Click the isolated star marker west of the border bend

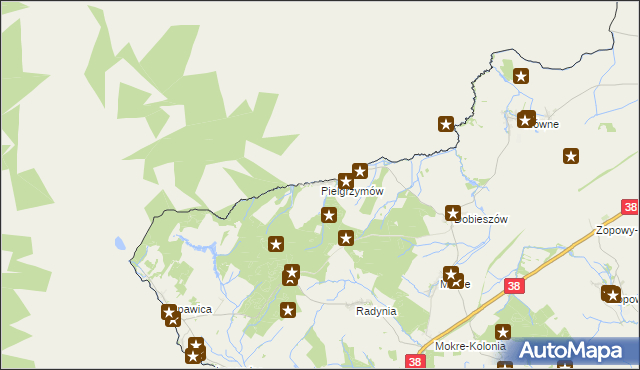446,124
